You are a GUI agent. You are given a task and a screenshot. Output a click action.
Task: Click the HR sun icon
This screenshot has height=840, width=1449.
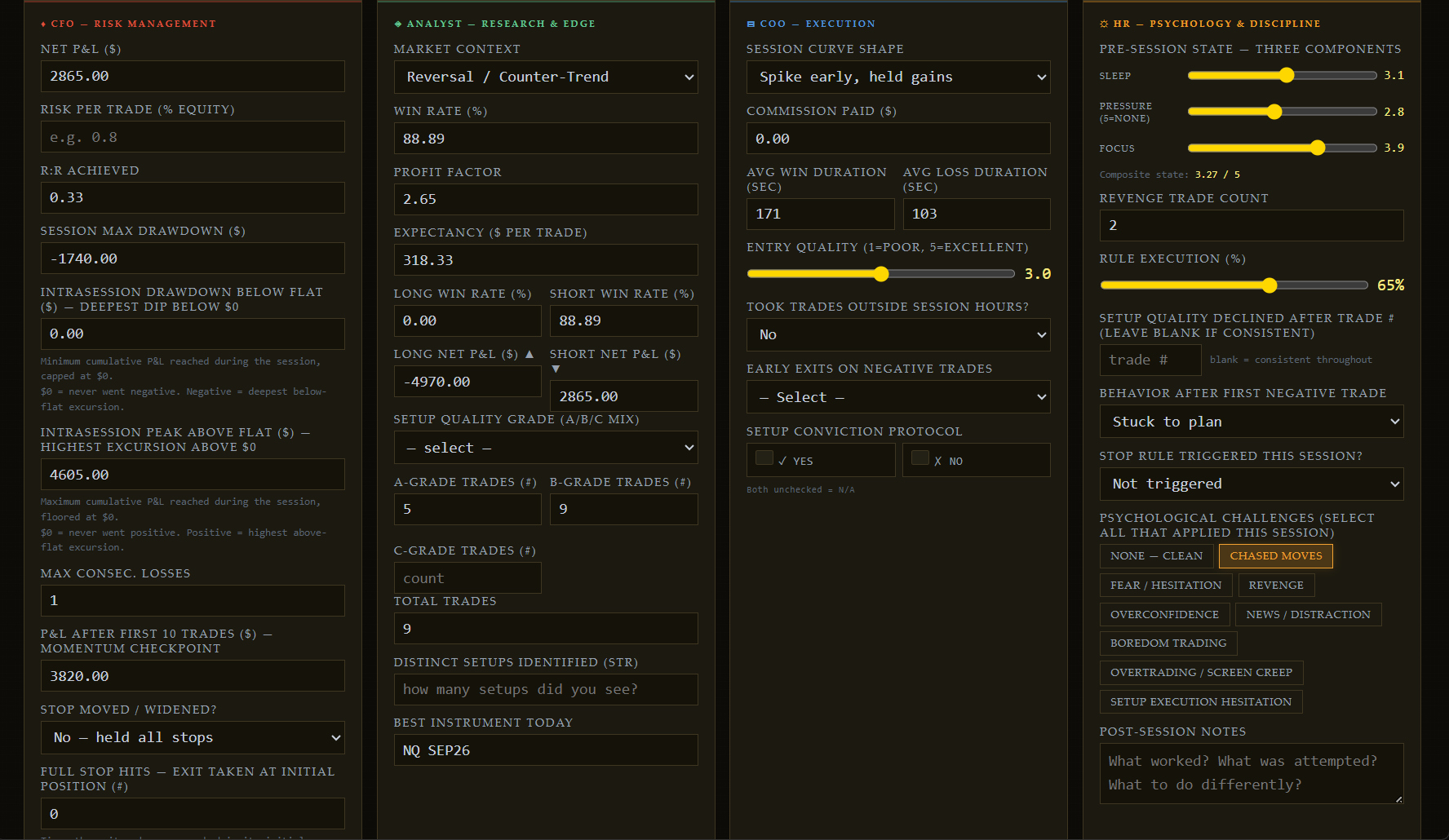[1104, 24]
